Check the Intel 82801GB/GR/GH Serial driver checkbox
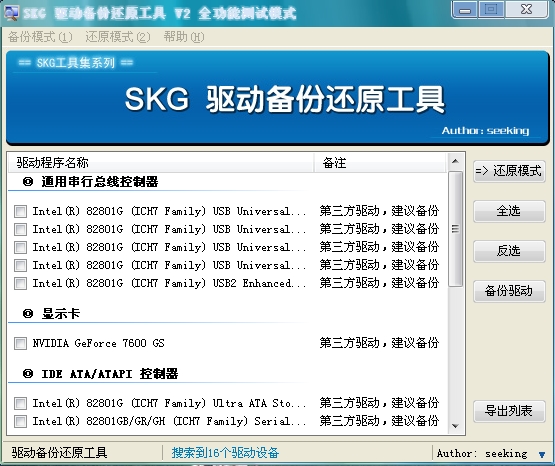 coord(20,421)
